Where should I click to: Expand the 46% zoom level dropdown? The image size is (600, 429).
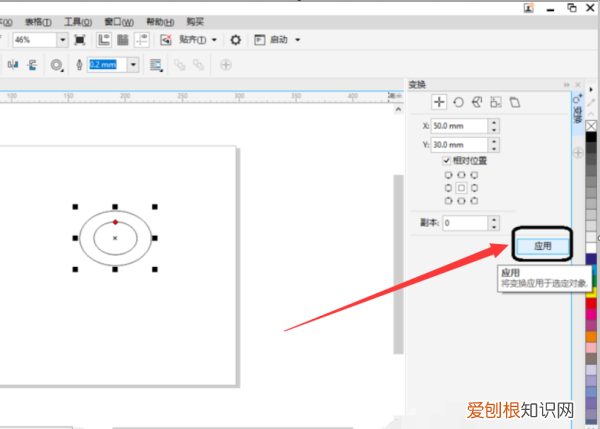click(x=62, y=40)
